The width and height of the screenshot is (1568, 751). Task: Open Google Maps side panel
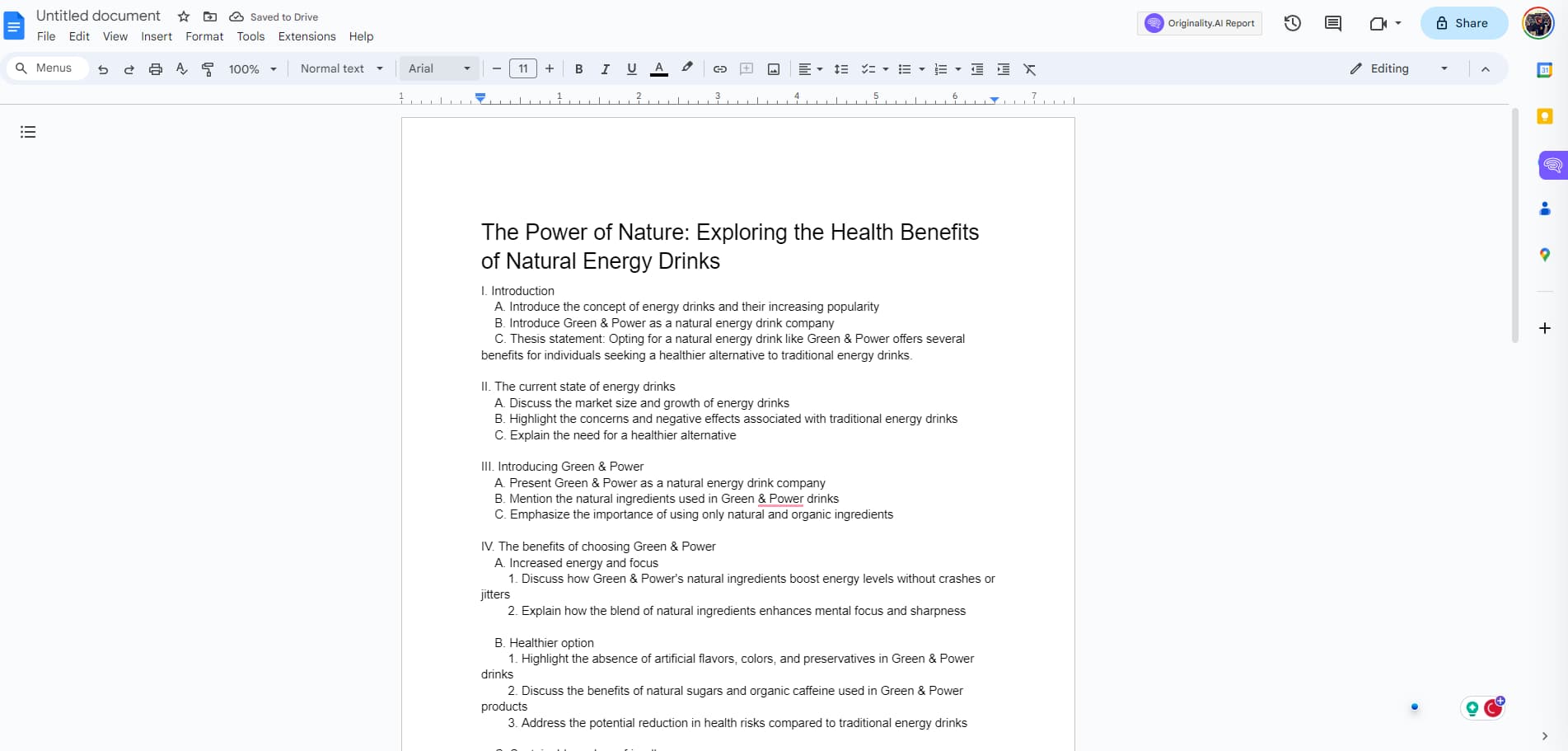coord(1545,255)
